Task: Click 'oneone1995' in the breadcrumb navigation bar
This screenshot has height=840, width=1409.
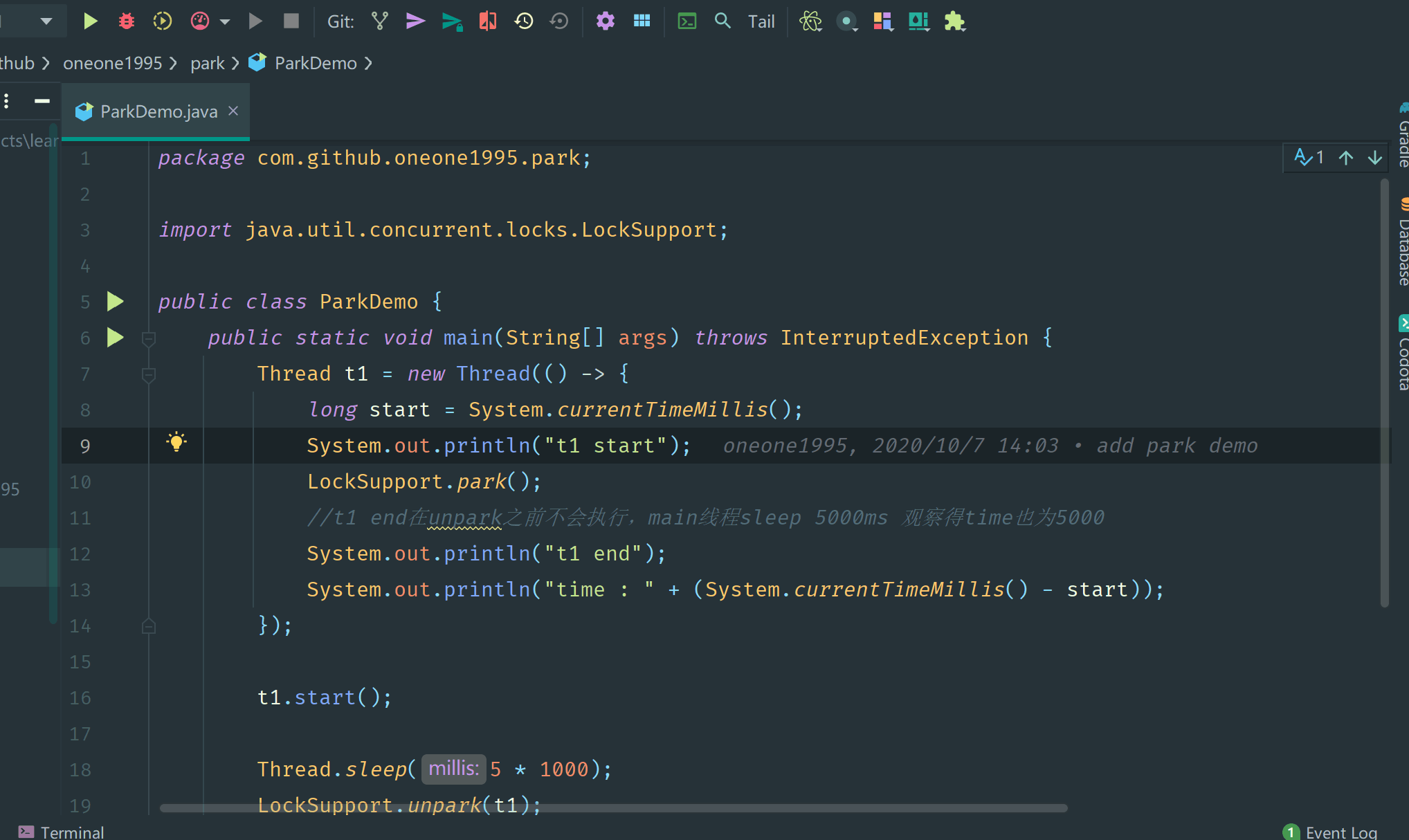Action: click(x=113, y=63)
